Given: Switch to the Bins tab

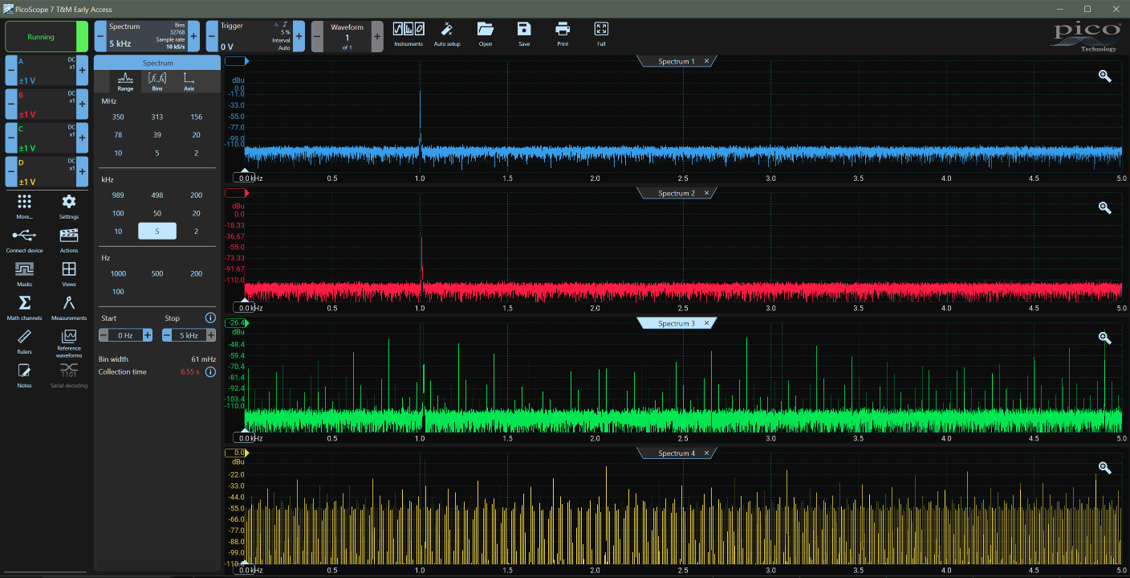Looking at the screenshot, I should pos(157,81).
